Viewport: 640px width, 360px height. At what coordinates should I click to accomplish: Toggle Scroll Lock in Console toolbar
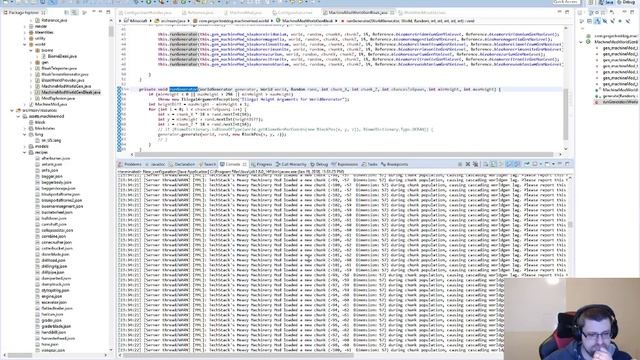(x=493, y=164)
